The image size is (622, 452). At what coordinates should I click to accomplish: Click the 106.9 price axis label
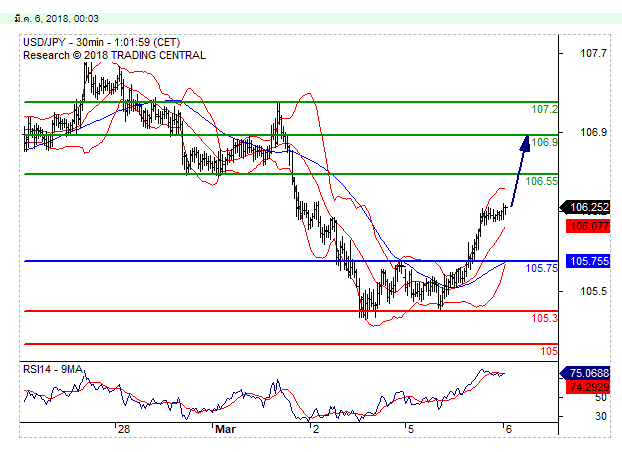click(x=593, y=132)
